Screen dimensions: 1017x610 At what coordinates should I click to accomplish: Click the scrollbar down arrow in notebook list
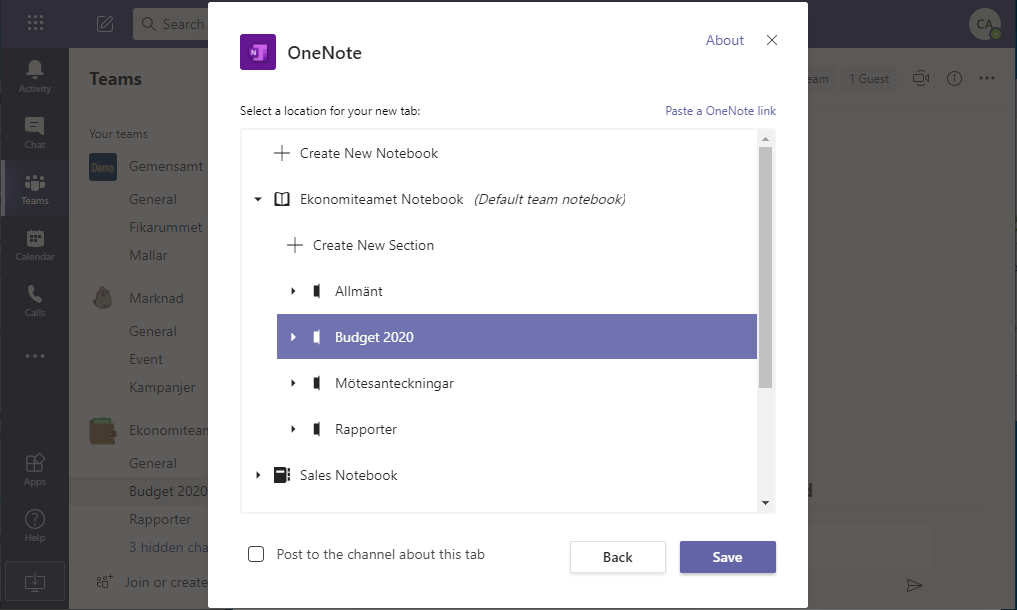765,503
